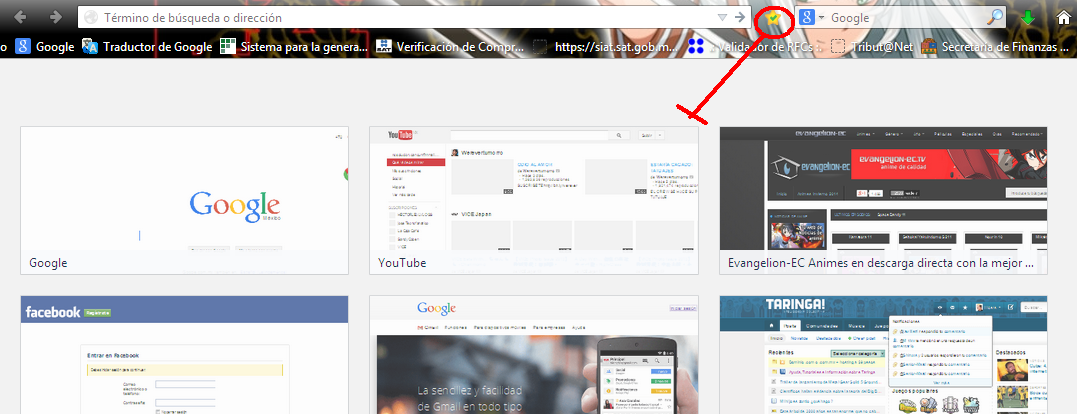Click the globe icon in address bar

tap(91, 18)
